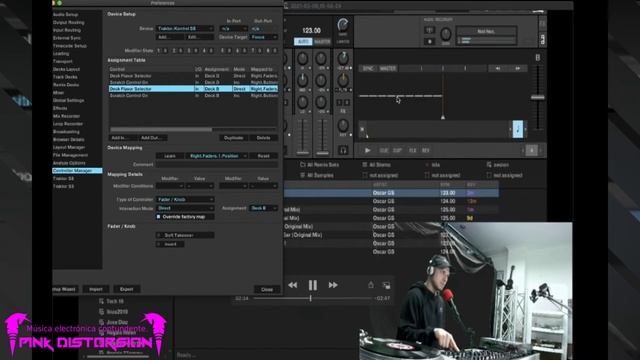Click the gain knob at top of mixer channel

(343, 58)
